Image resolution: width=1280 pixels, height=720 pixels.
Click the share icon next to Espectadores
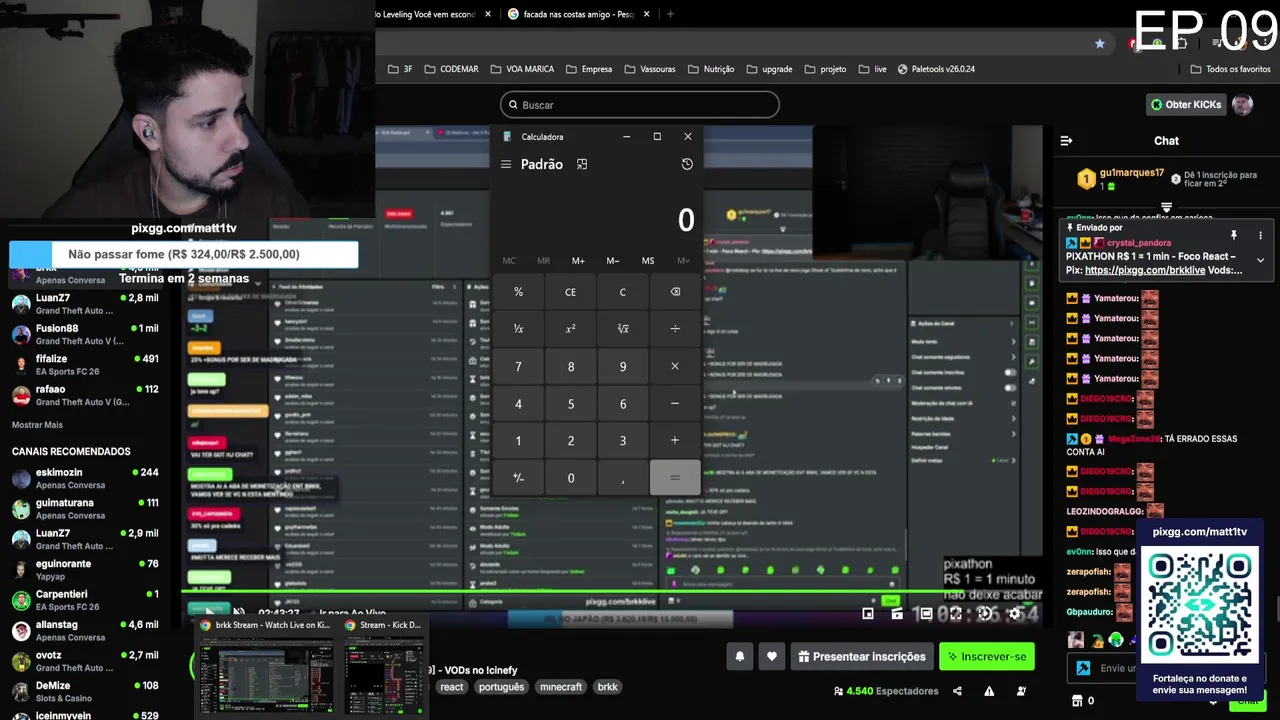[957, 691]
